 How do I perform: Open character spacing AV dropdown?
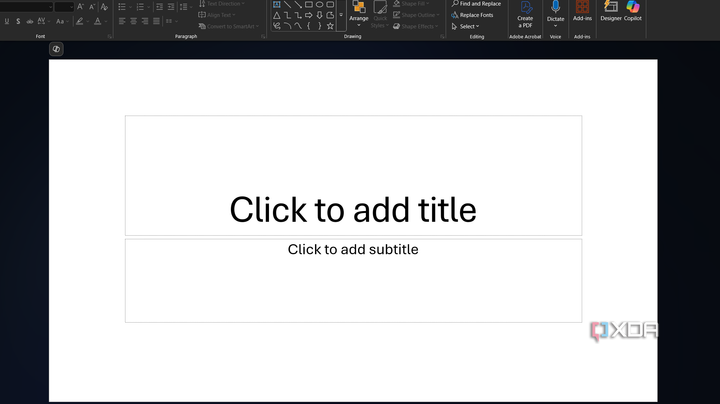coord(43,21)
